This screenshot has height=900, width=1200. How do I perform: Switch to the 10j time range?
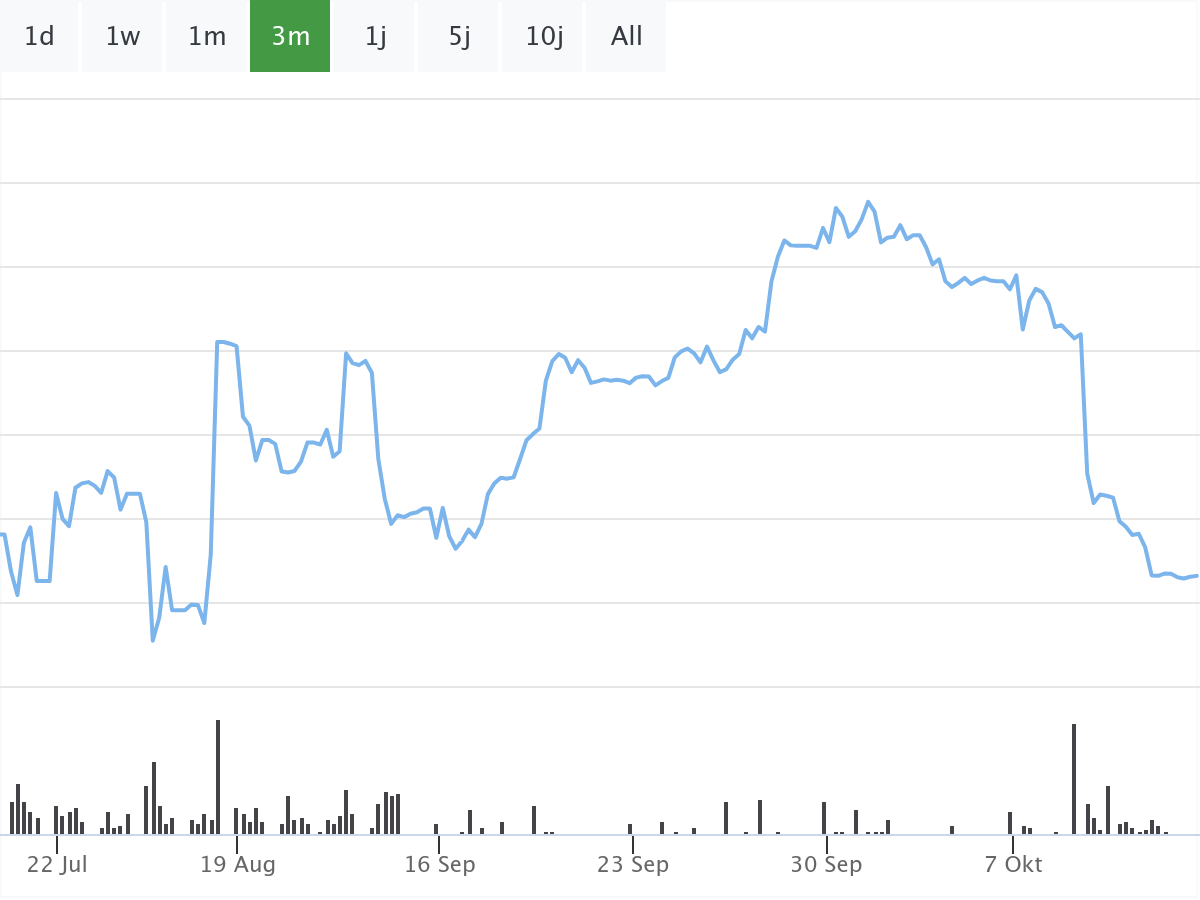(544, 37)
